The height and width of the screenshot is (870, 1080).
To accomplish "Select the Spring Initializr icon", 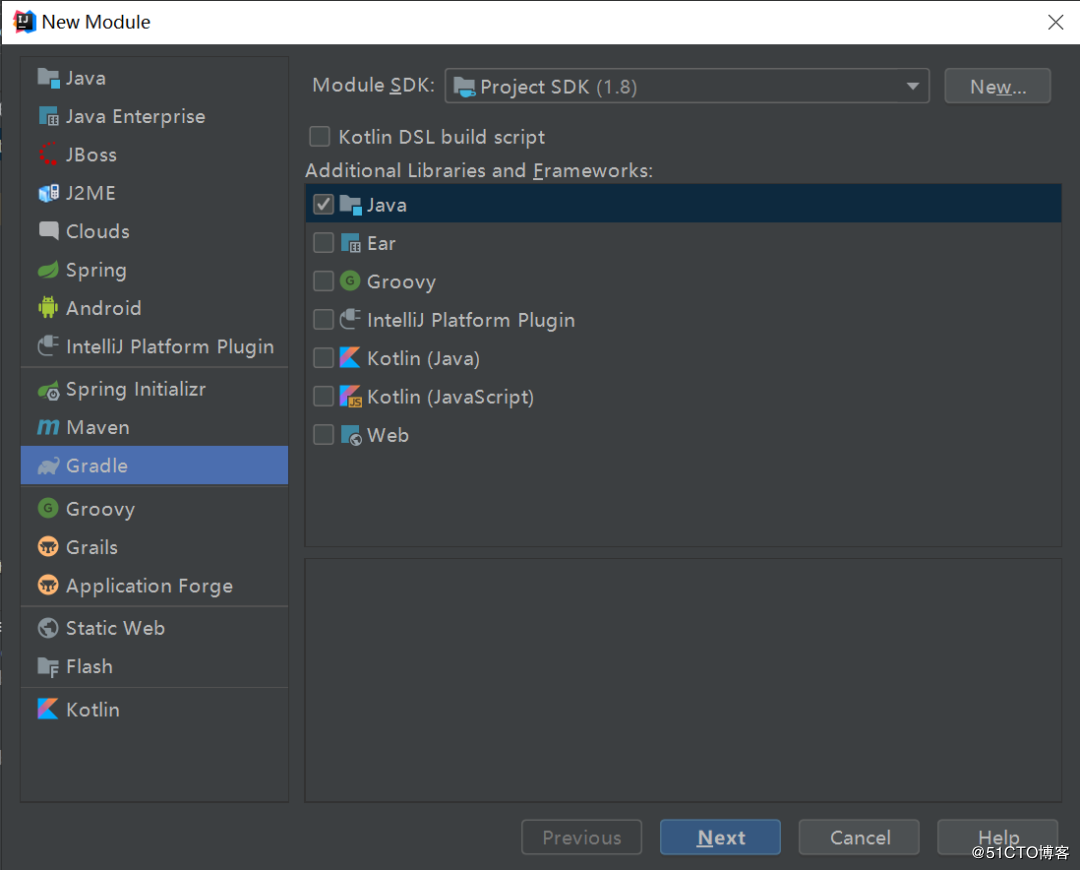I will [48, 390].
